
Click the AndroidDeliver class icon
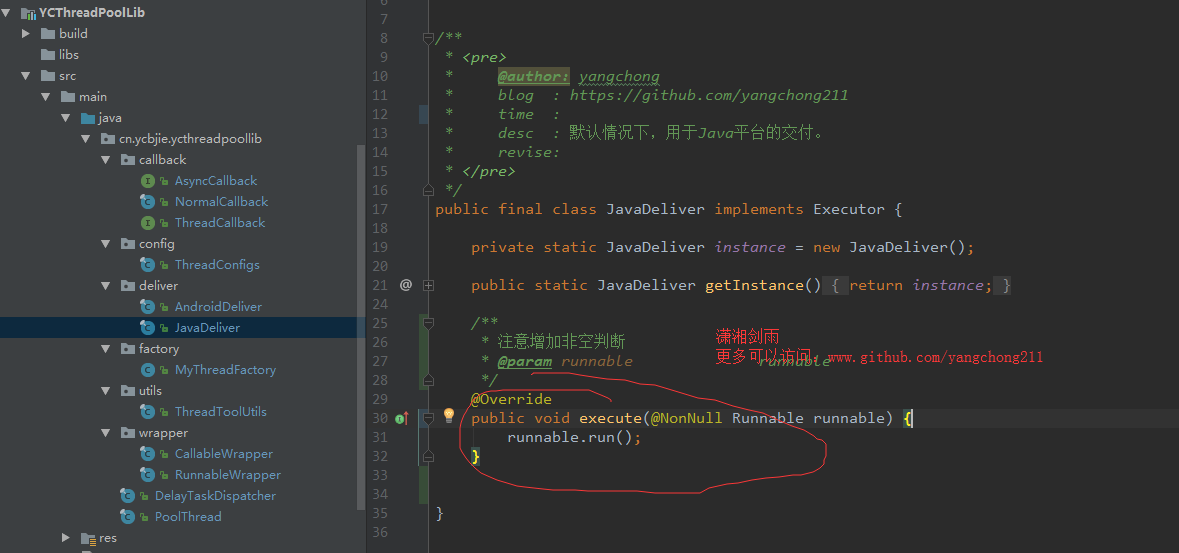148,307
